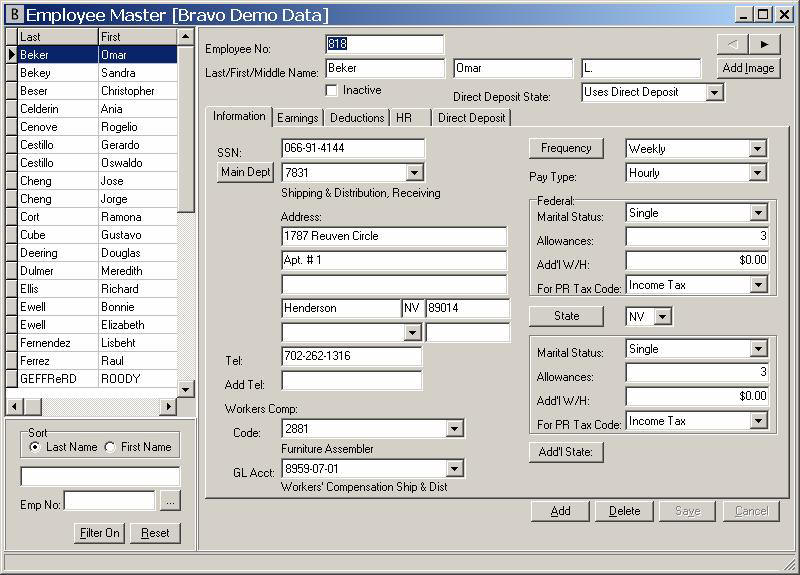Expand the Federal Marital Status dropdown

tap(758, 213)
